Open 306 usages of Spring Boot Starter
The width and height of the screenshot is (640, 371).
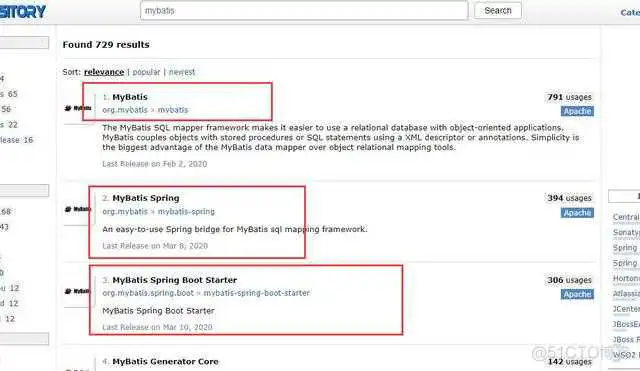click(569, 280)
